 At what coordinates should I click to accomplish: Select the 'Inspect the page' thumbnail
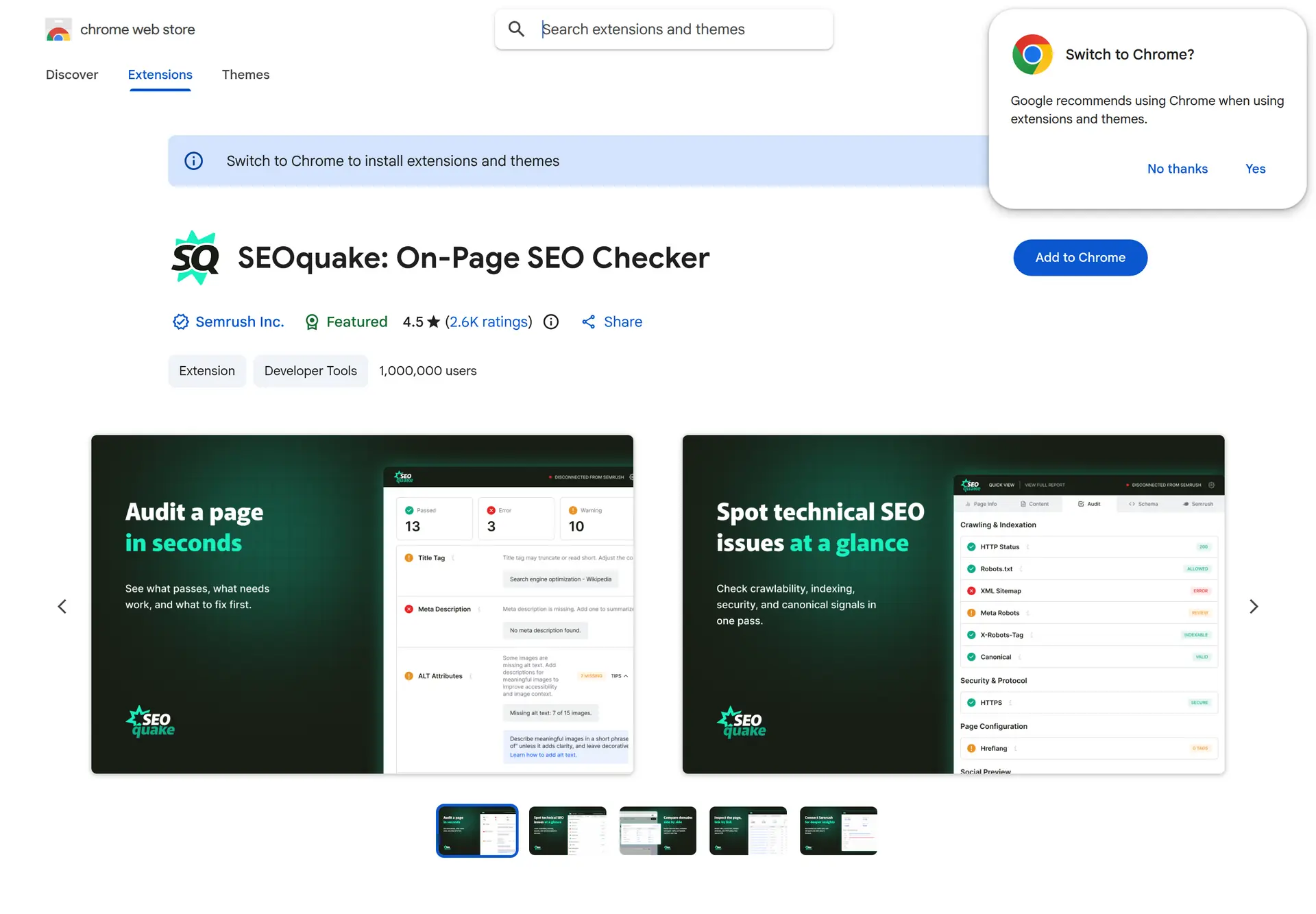pos(748,831)
